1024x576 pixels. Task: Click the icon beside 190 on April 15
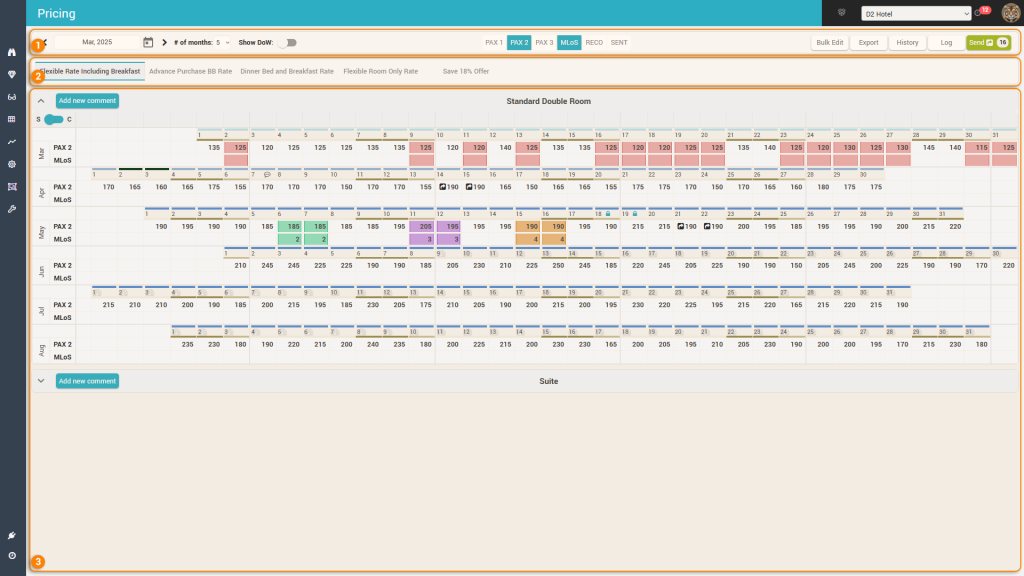click(469, 187)
